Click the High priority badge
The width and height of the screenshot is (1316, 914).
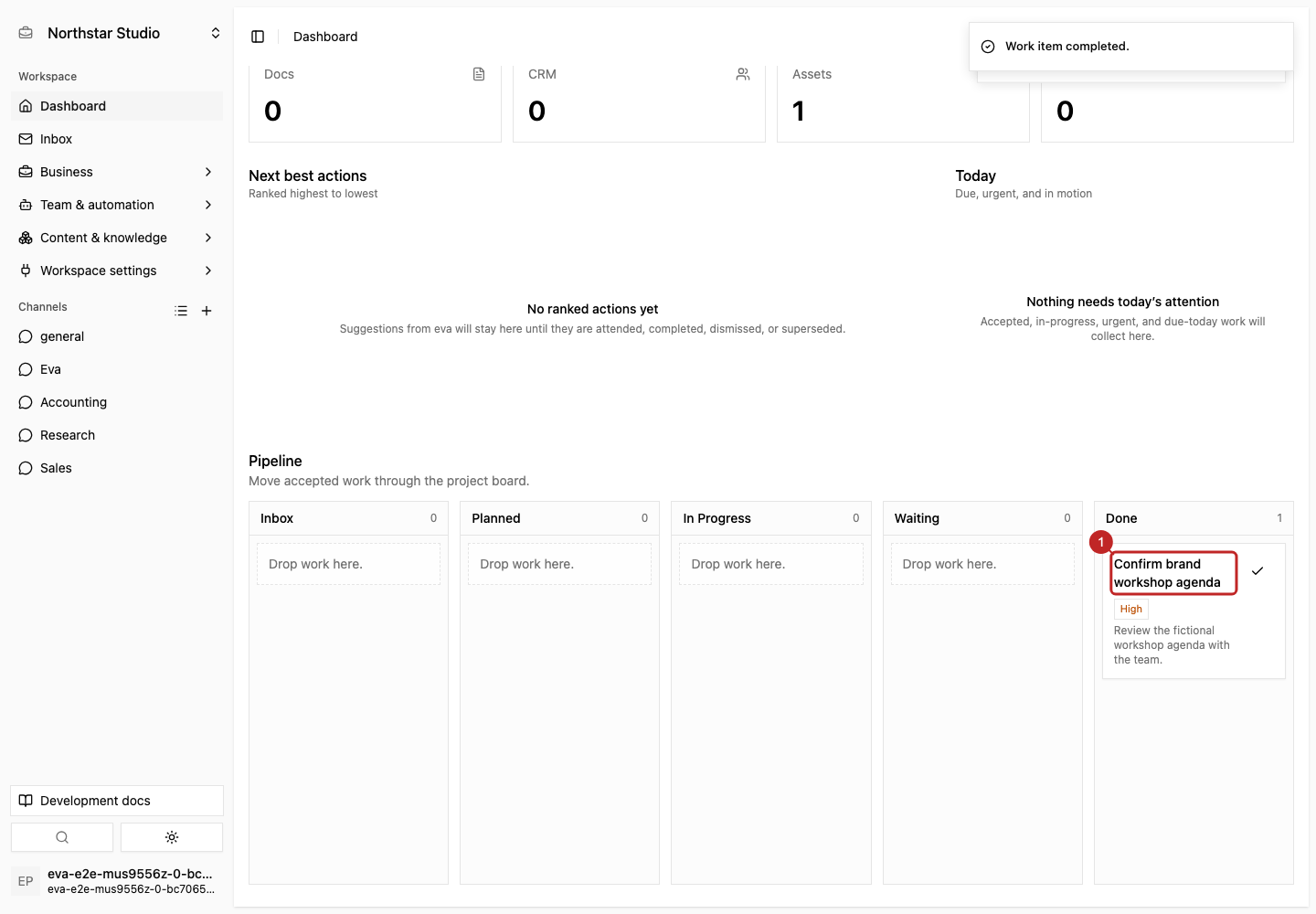coord(1131,609)
